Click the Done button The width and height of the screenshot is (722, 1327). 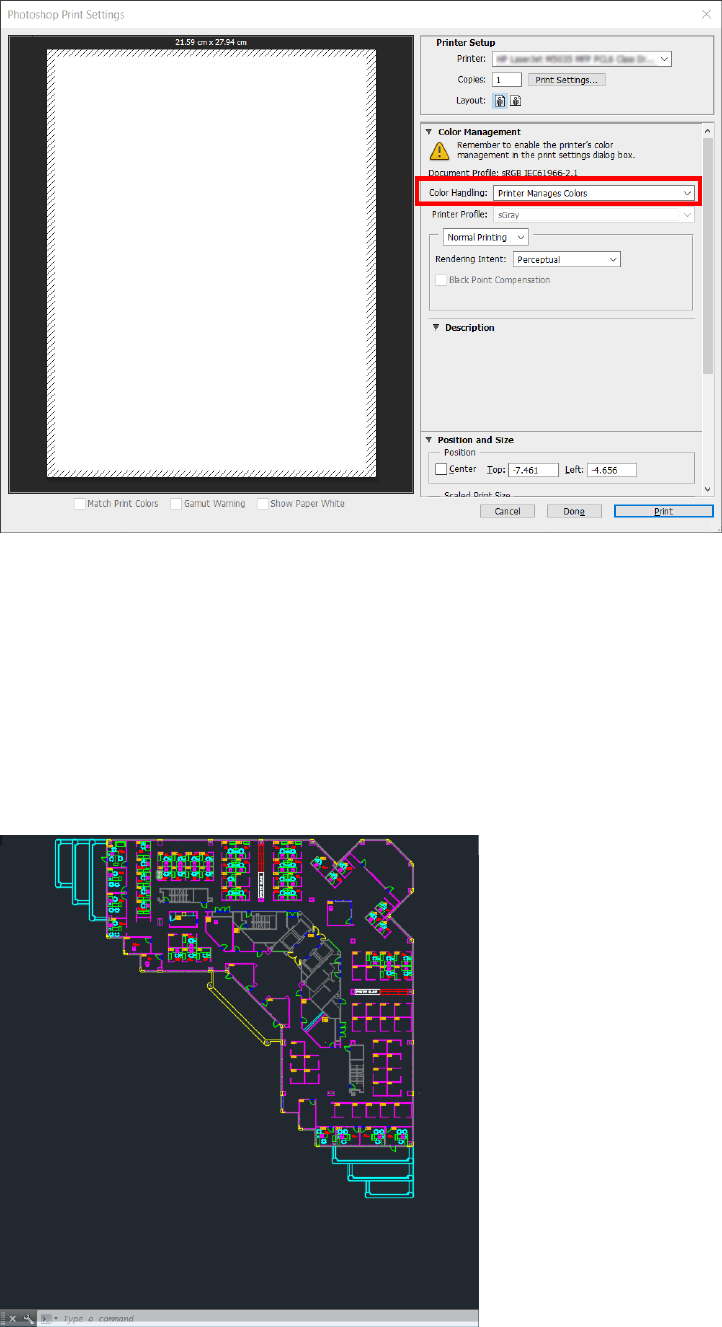click(574, 511)
